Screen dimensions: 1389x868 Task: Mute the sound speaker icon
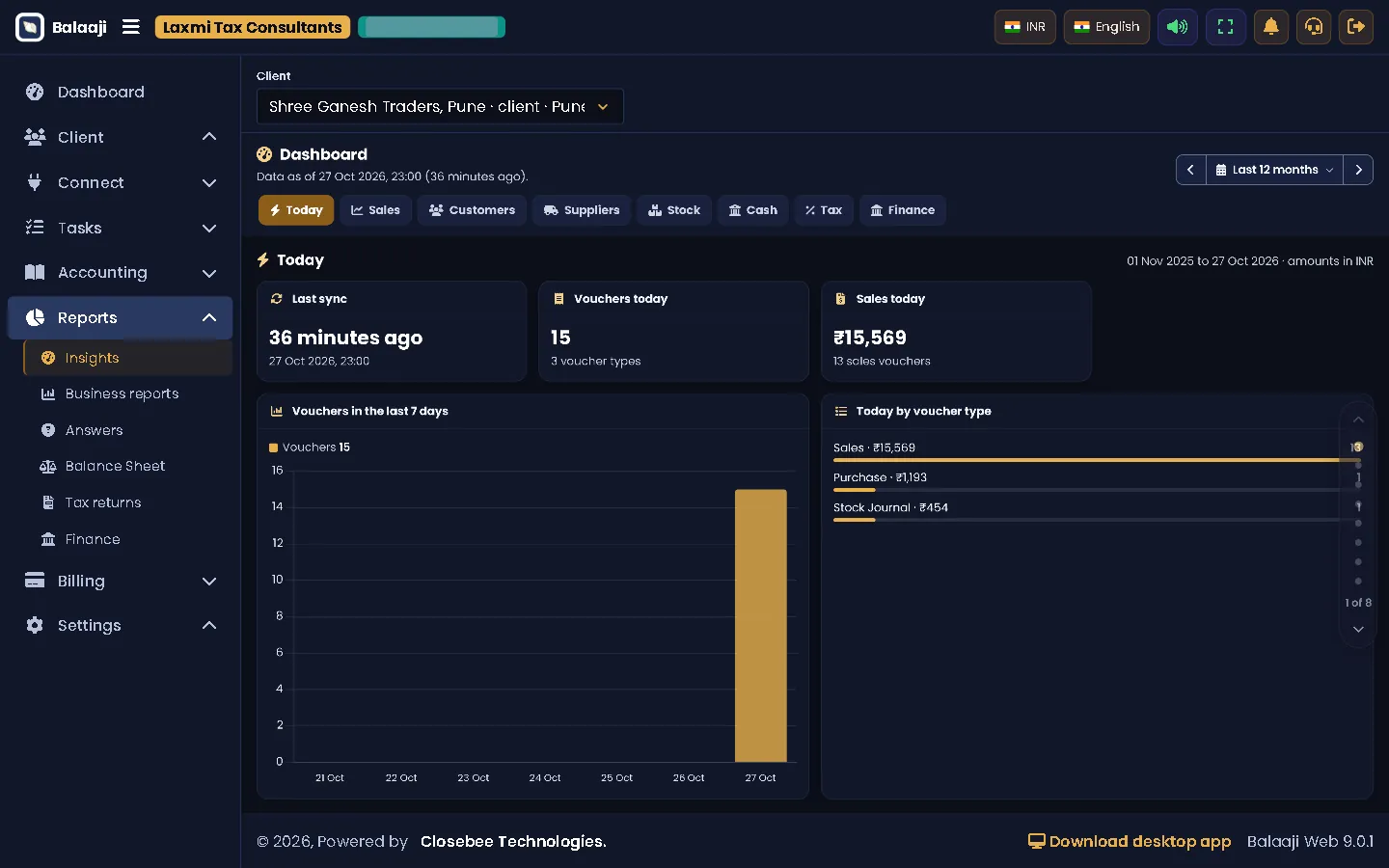click(x=1178, y=27)
